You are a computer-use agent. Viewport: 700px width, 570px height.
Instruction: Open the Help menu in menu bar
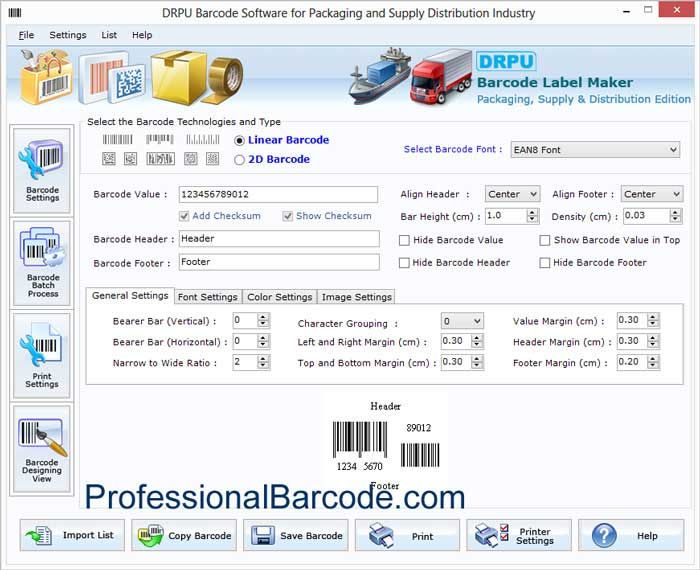pos(142,35)
